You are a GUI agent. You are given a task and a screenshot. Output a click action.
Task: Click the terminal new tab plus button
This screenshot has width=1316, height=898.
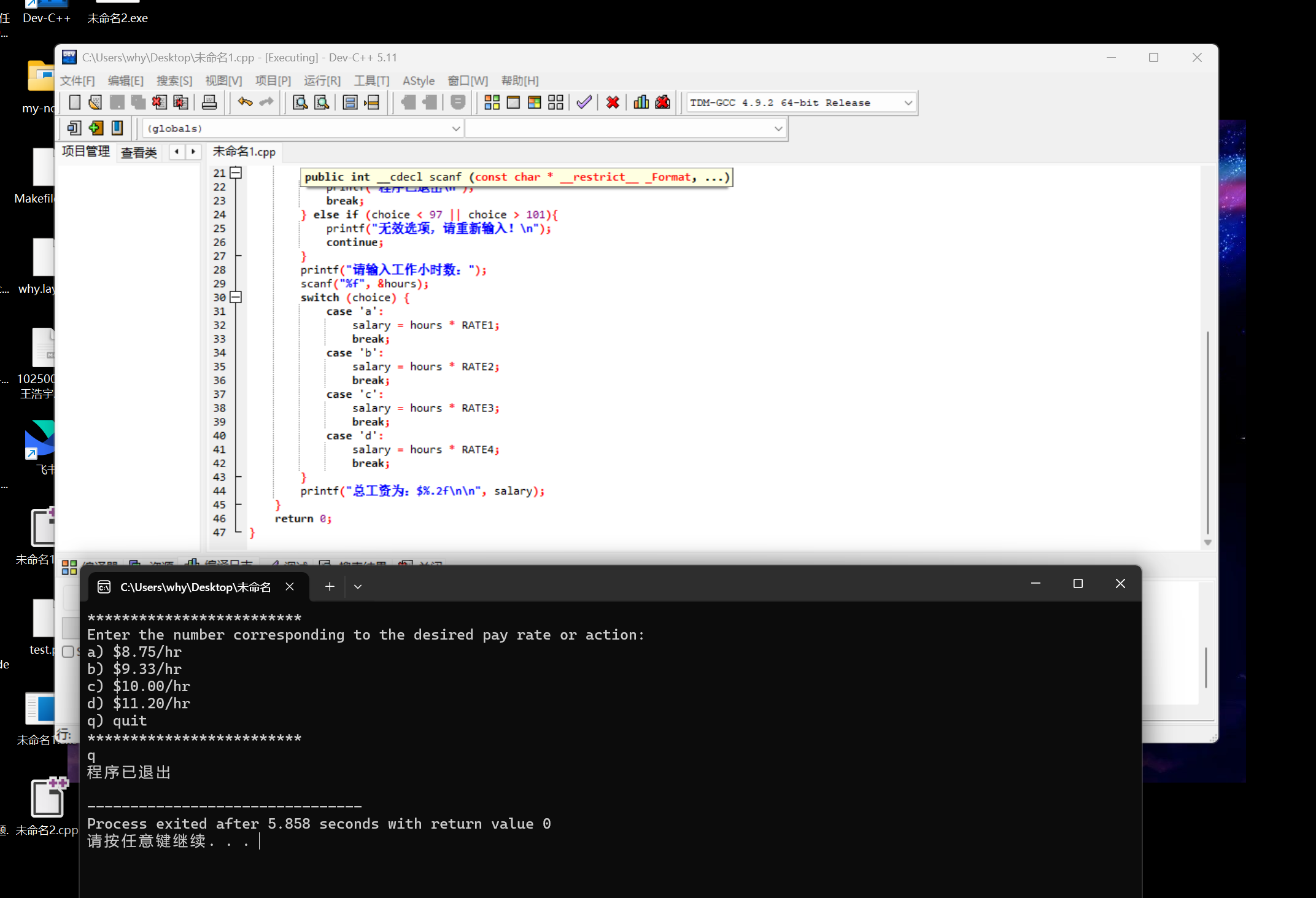click(330, 587)
